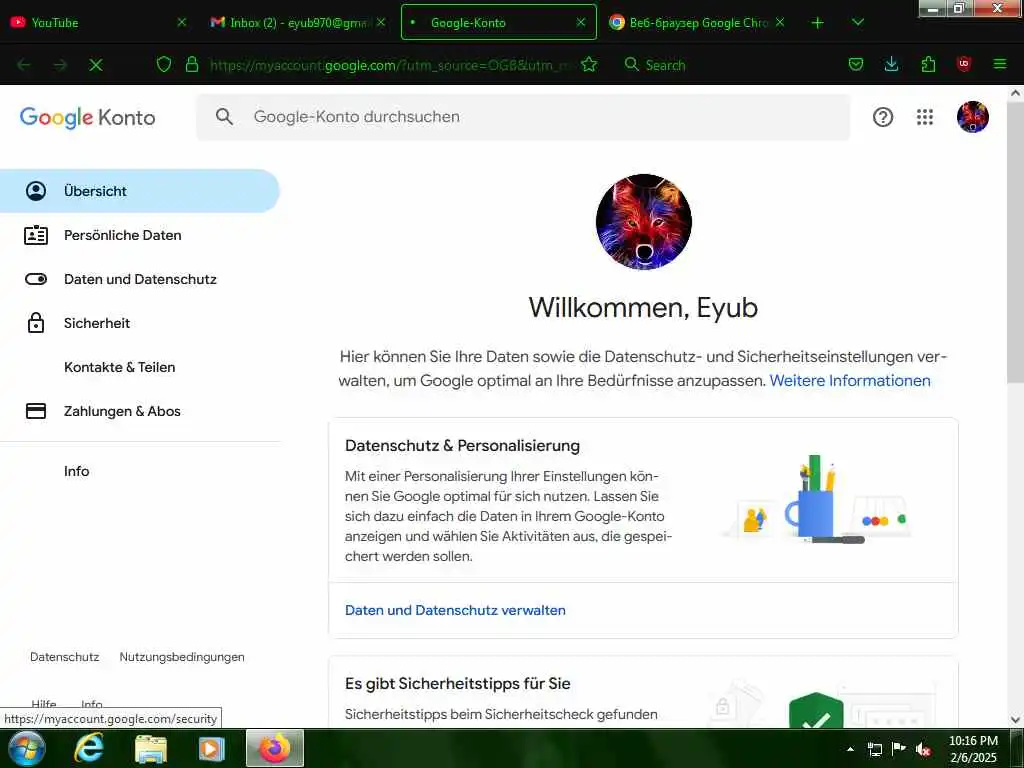Viewport: 1024px width, 768px height.
Task: Show site info via the padlock icon
Action: click(x=192, y=64)
